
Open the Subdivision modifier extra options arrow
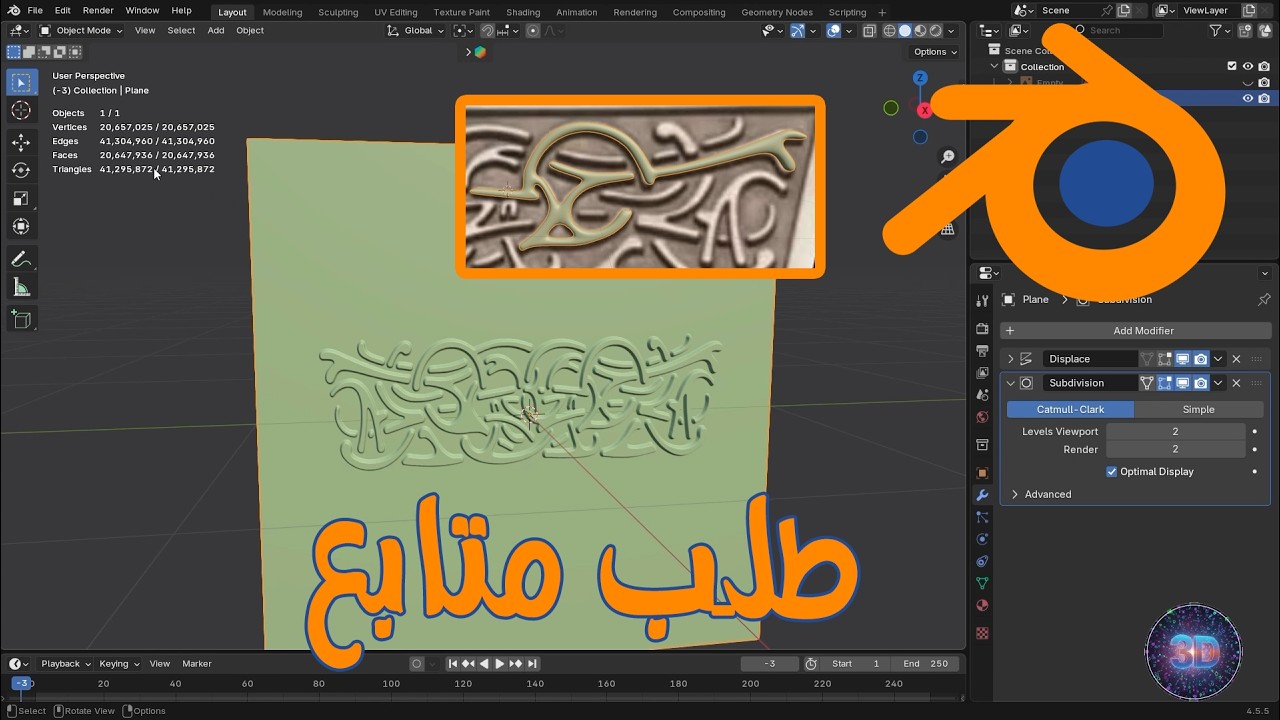(x=1218, y=383)
